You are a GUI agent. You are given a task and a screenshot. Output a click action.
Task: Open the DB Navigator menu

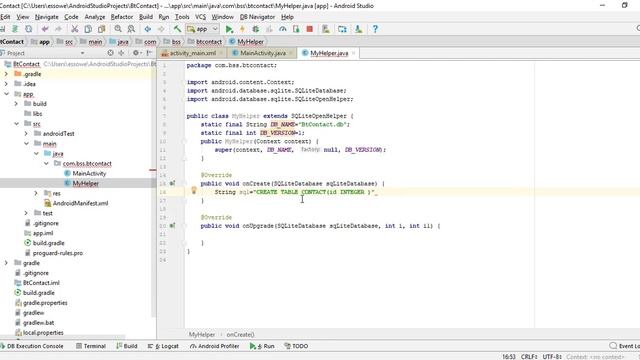point(257,17)
